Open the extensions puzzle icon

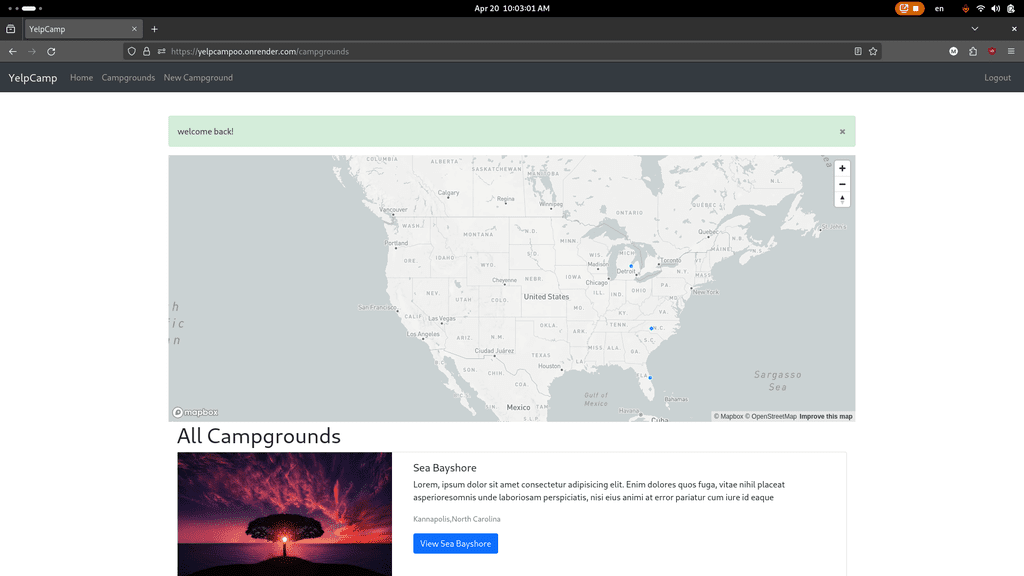(x=973, y=52)
